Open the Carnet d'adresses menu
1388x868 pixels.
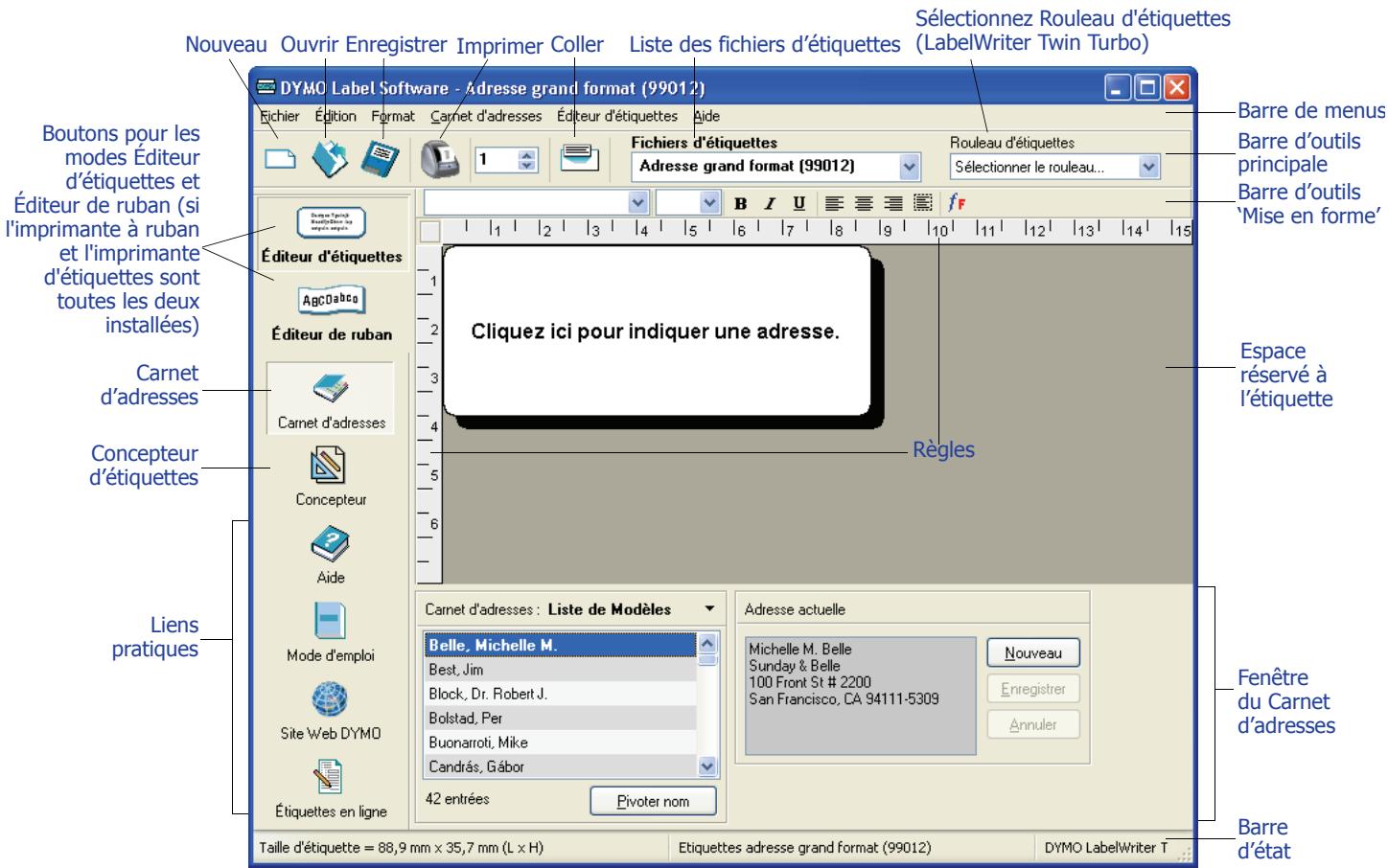[x=486, y=116]
